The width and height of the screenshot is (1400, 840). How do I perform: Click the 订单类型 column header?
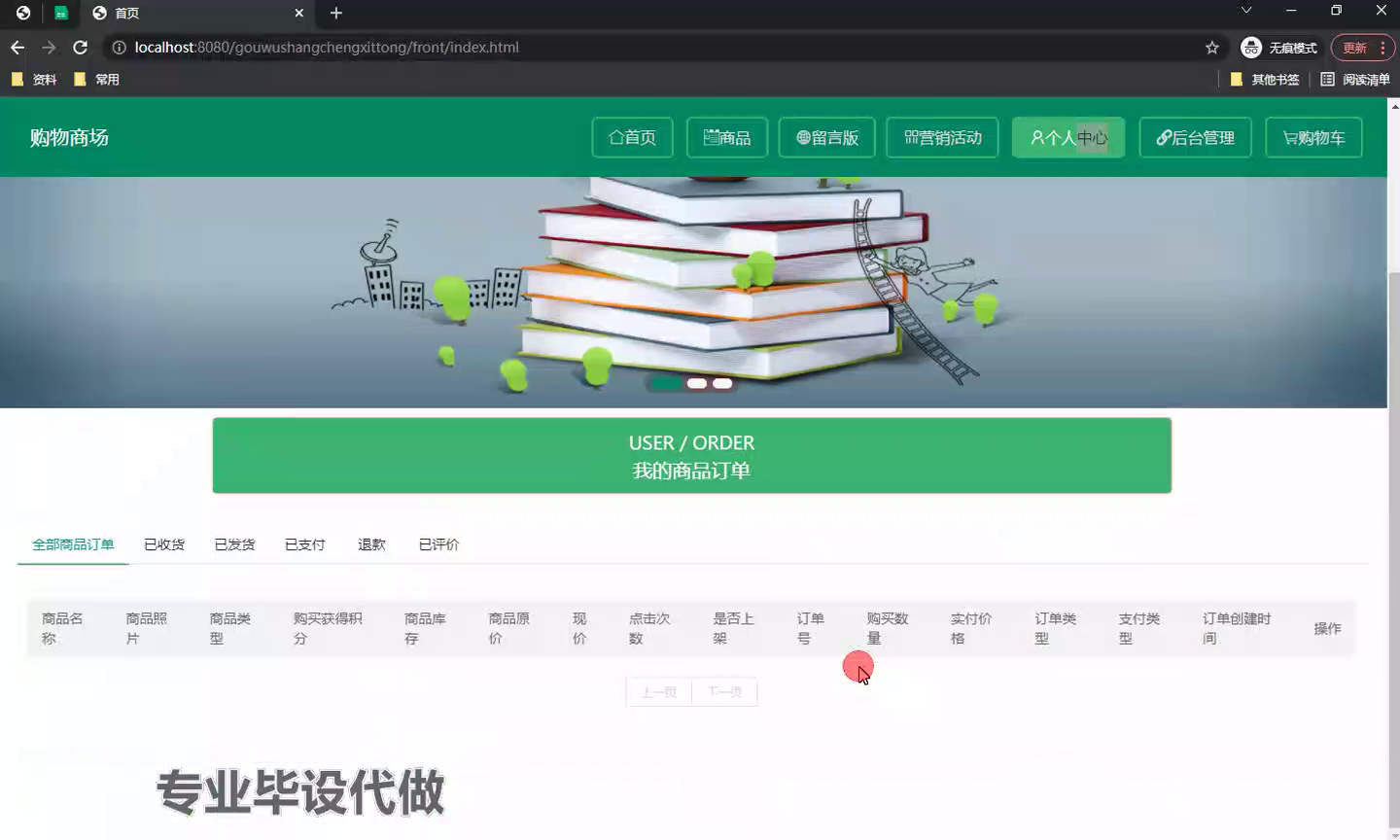click(x=1056, y=628)
